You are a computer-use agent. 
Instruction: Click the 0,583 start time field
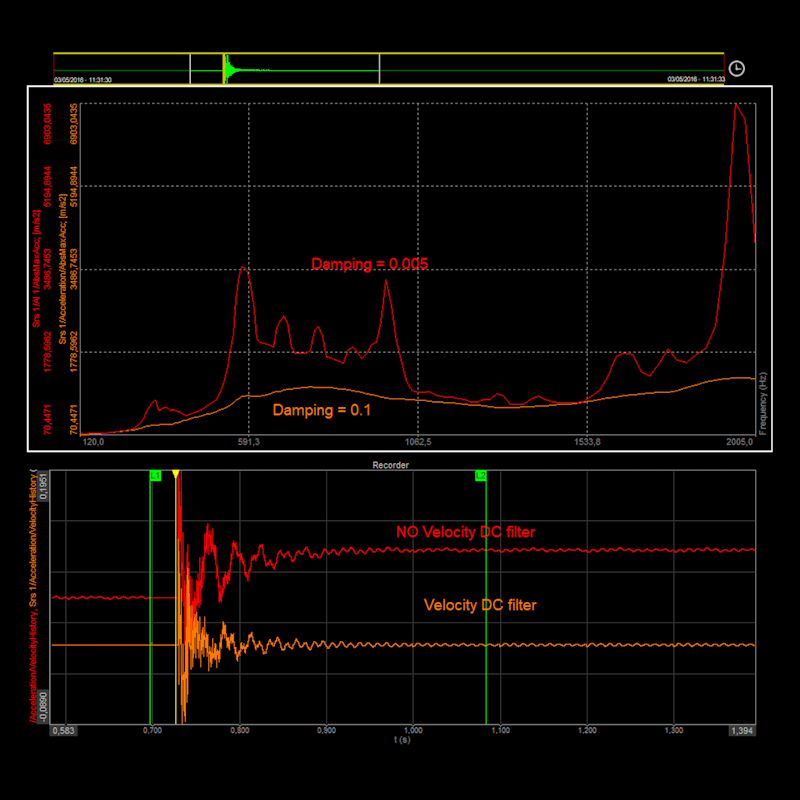(62, 731)
